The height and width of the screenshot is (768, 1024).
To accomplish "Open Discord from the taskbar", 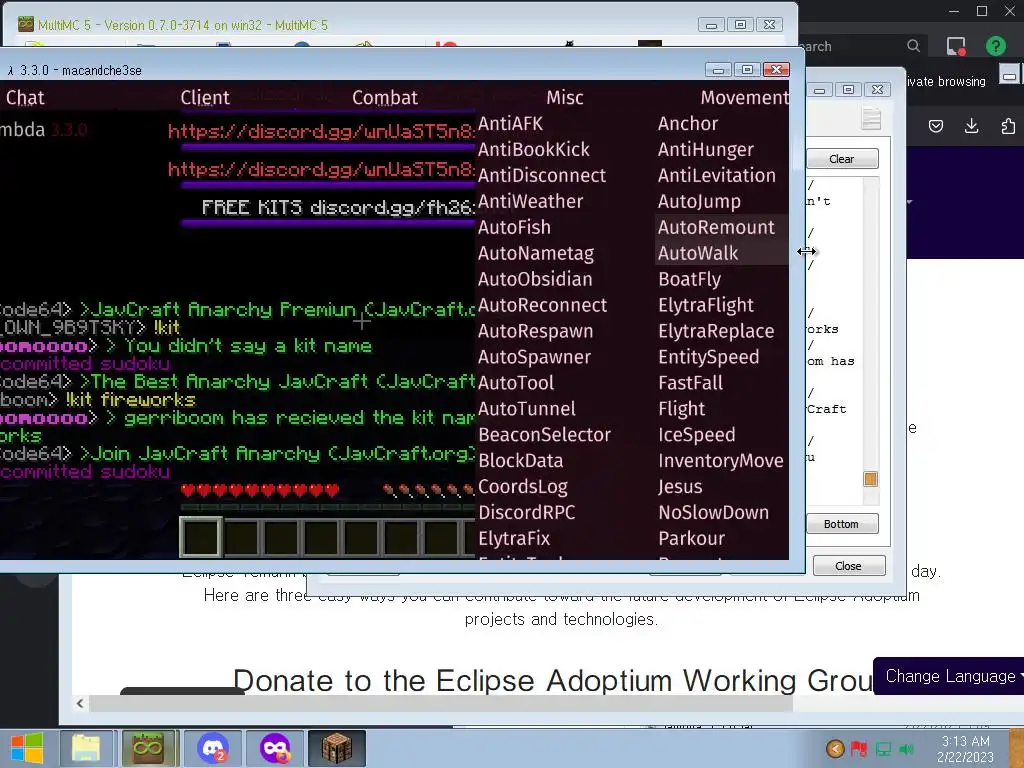I will point(213,748).
